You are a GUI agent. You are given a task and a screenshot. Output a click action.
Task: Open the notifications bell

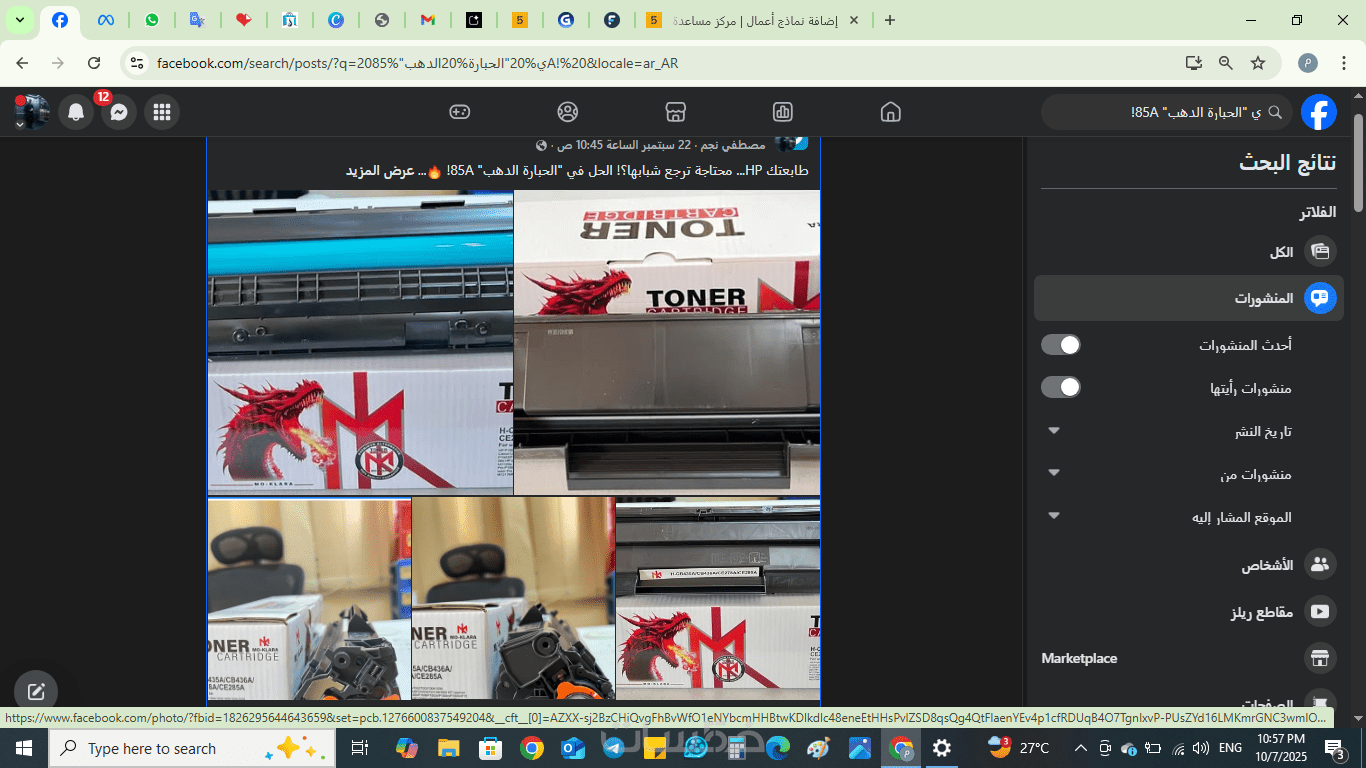76,112
